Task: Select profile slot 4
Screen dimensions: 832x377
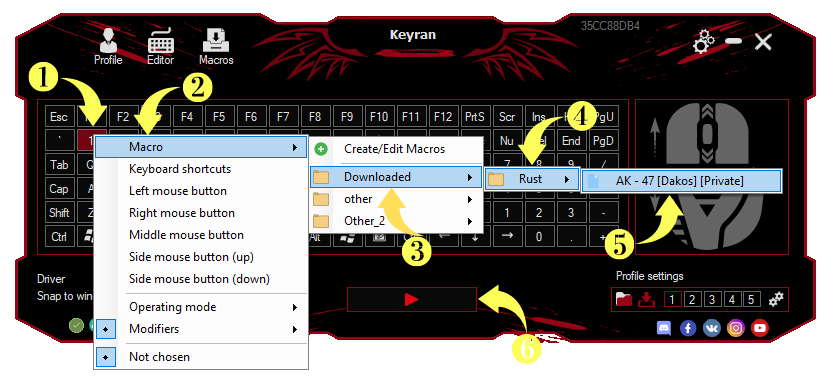Action: tap(732, 299)
